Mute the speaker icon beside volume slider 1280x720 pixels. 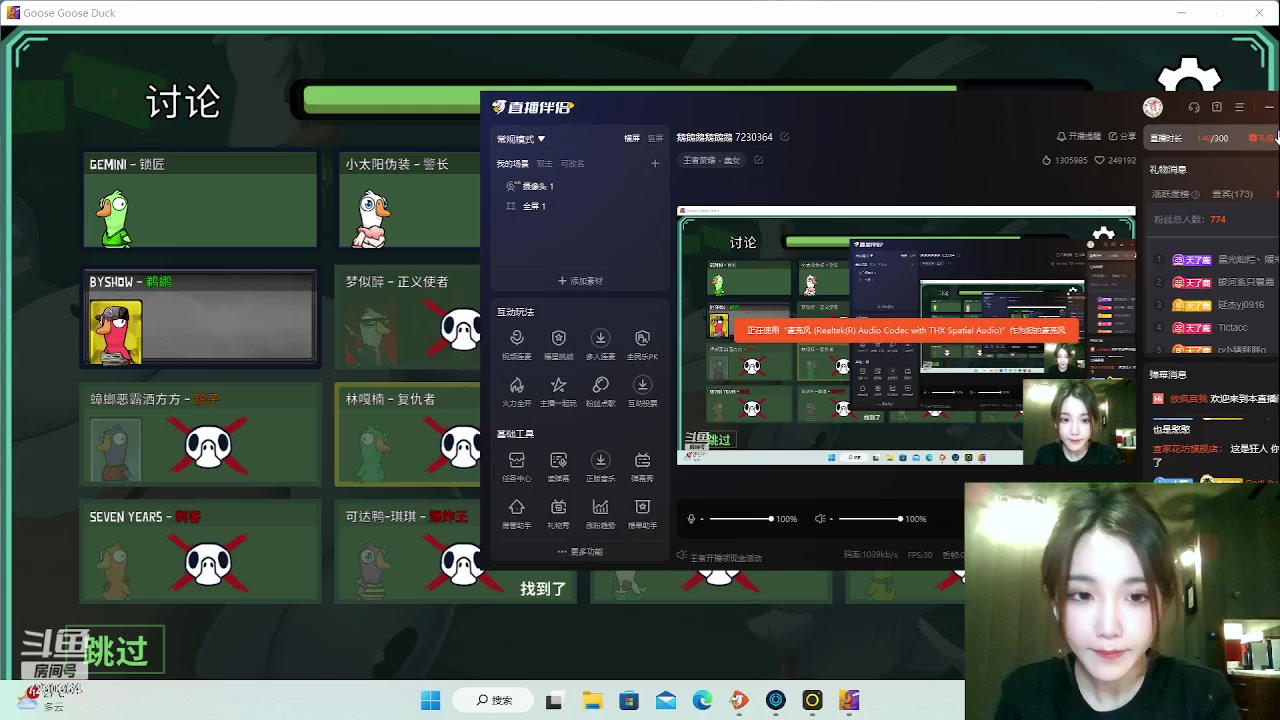[x=820, y=519]
